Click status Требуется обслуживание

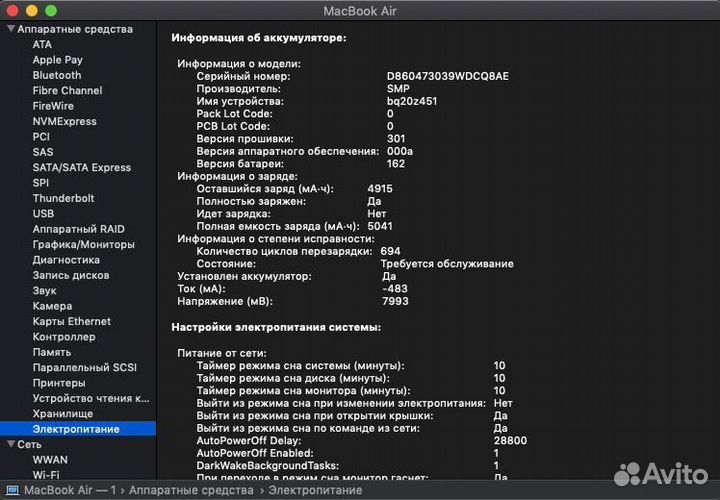click(447, 264)
